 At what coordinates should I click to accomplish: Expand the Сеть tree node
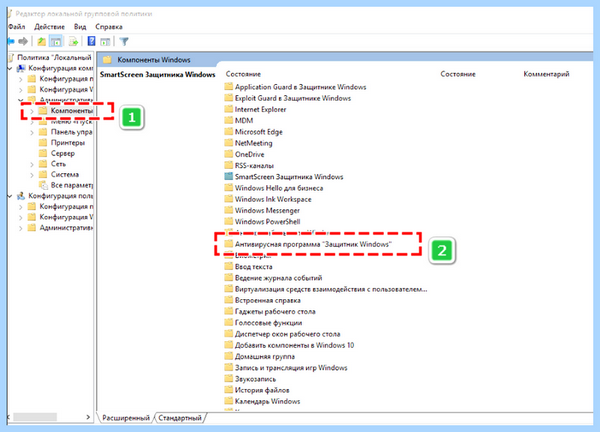tap(32, 164)
